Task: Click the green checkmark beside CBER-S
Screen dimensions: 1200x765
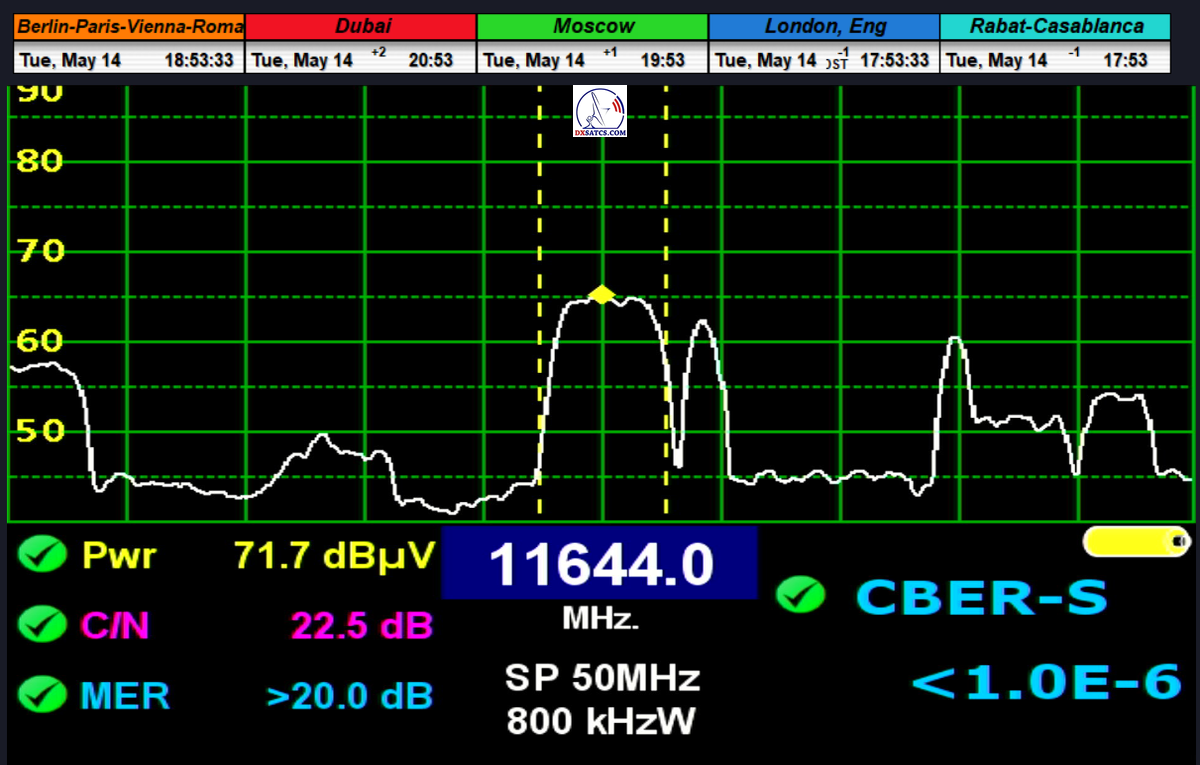Action: point(800,596)
